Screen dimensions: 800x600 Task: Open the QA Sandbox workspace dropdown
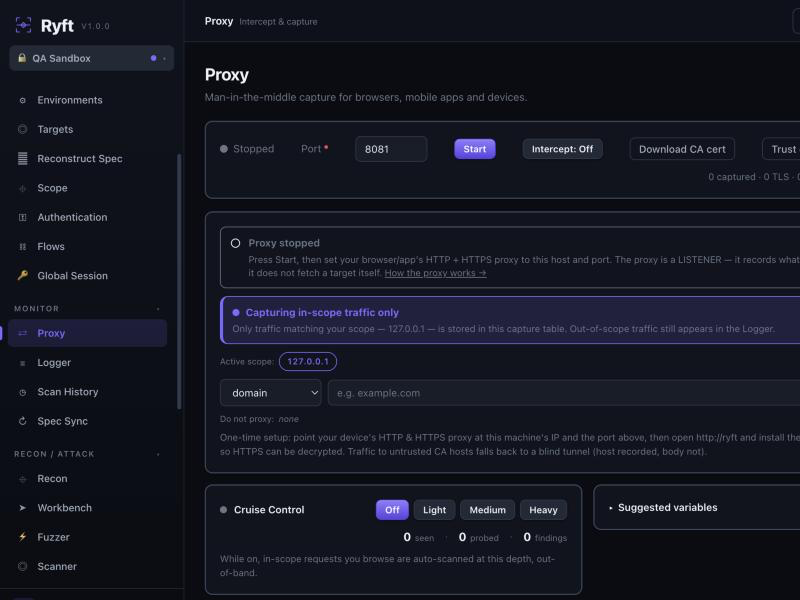[x=92, y=58]
